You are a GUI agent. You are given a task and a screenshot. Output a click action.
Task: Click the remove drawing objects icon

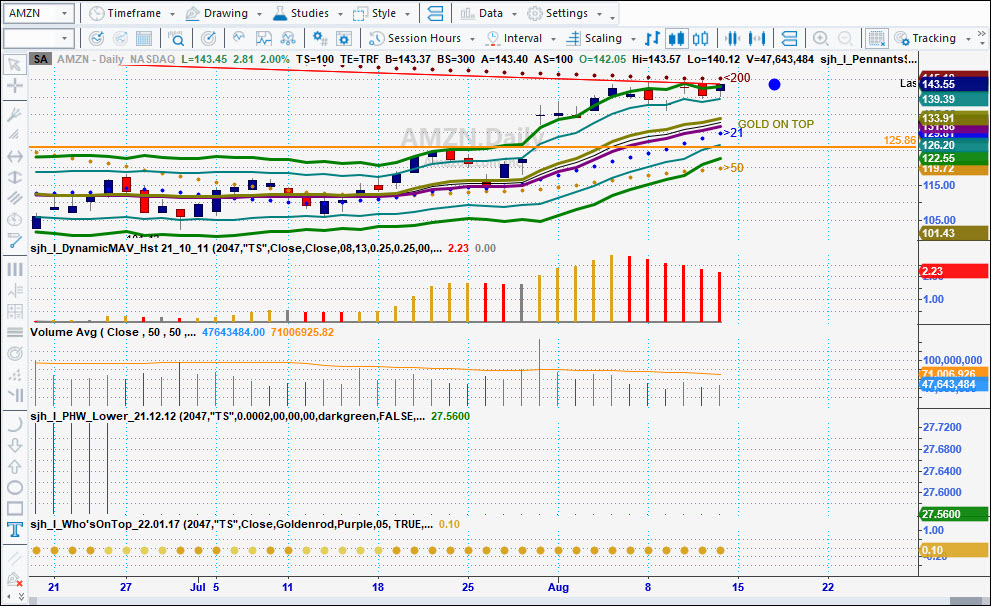15,579
